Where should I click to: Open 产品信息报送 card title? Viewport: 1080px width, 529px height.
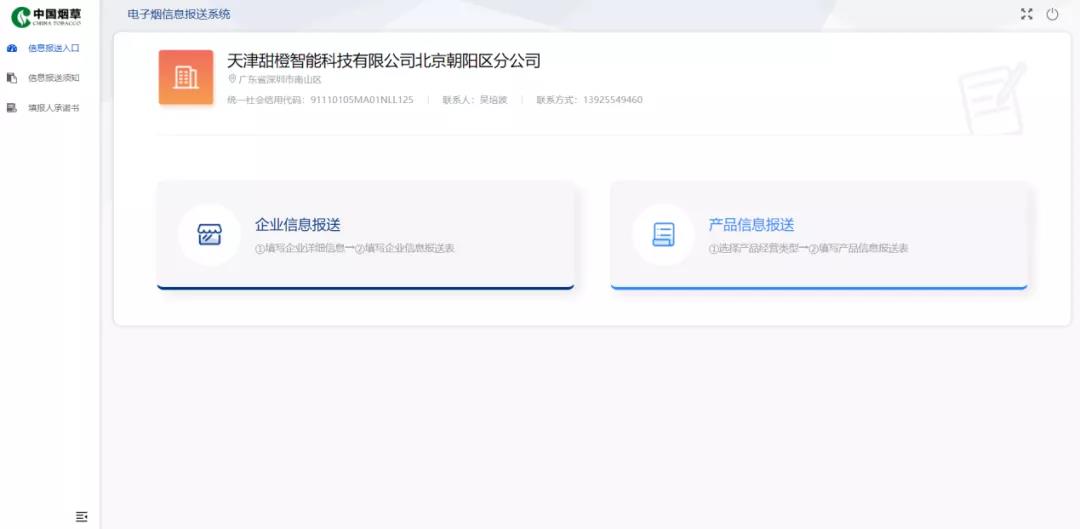click(x=751, y=225)
